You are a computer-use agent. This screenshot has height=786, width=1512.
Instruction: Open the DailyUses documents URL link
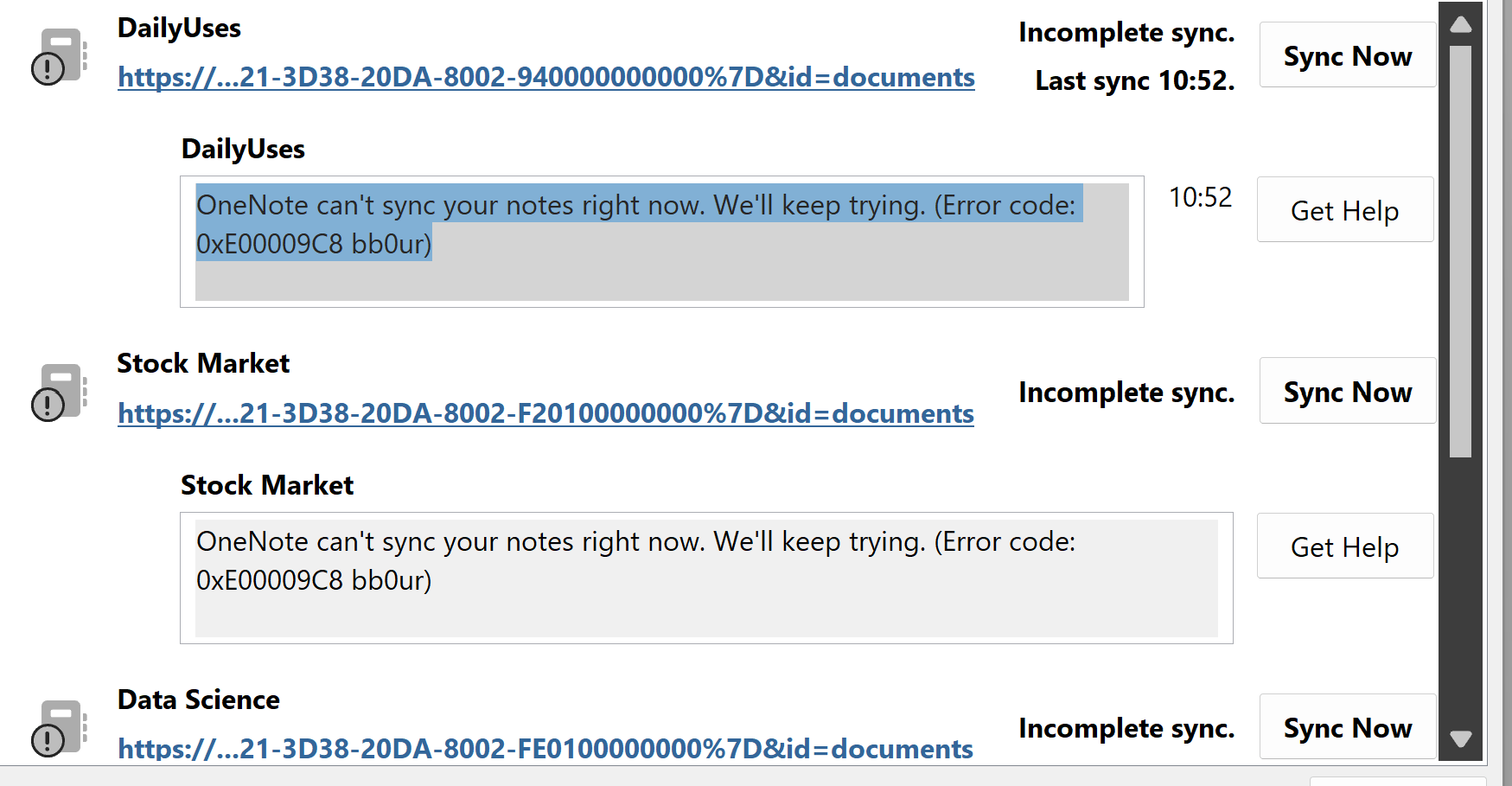point(546,78)
